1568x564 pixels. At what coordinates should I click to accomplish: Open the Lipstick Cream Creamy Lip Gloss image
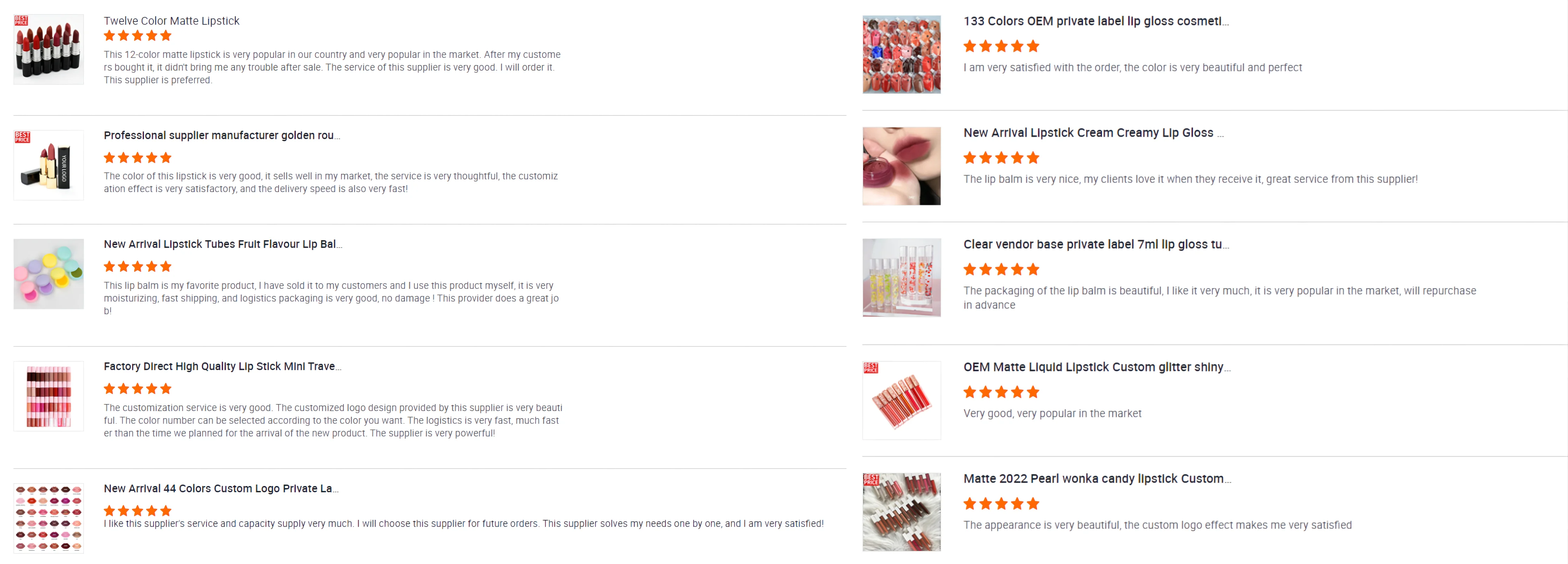click(x=902, y=166)
